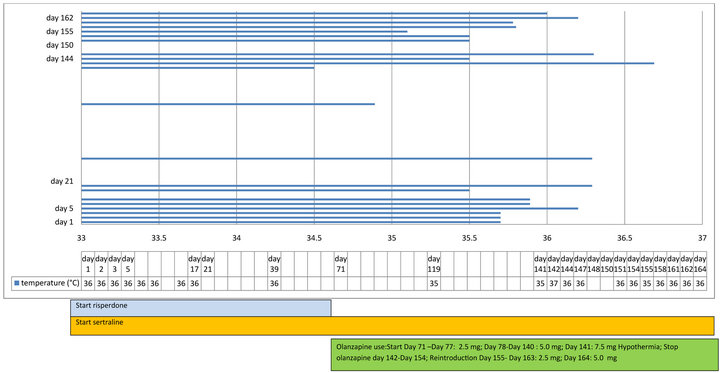Click x-axis tick label '35'

pyautogui.click(x=392, y=238)
